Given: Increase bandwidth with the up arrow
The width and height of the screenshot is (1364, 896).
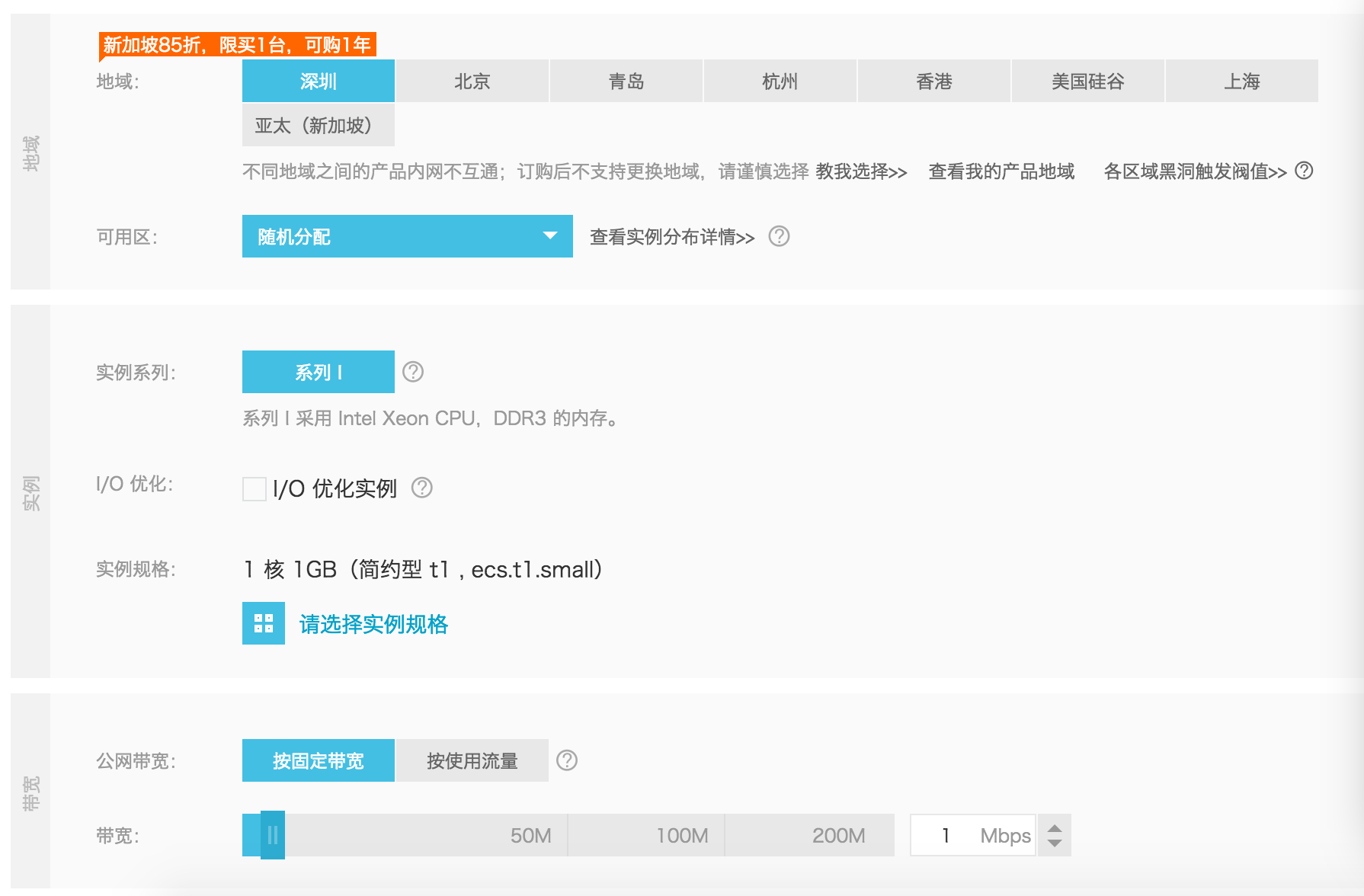Looking at the screenshot, I should 1055,828.
